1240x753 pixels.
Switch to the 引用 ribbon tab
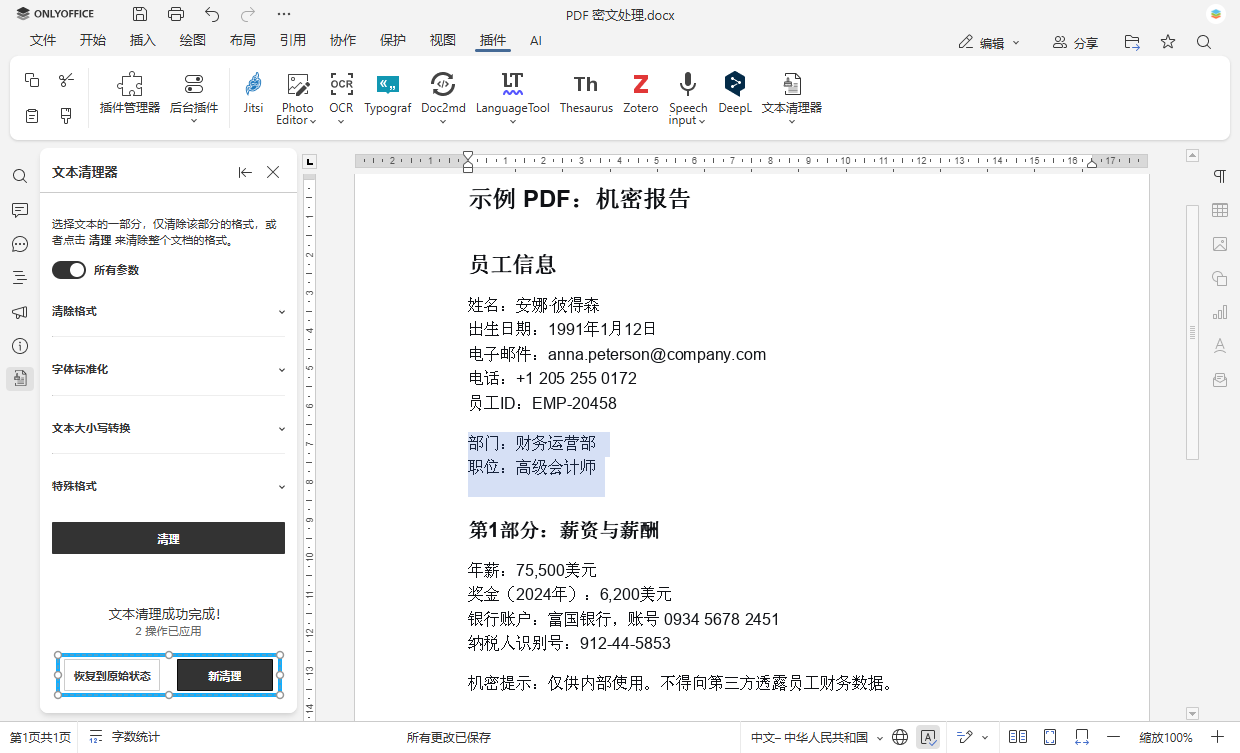click(x=293, y=40)
